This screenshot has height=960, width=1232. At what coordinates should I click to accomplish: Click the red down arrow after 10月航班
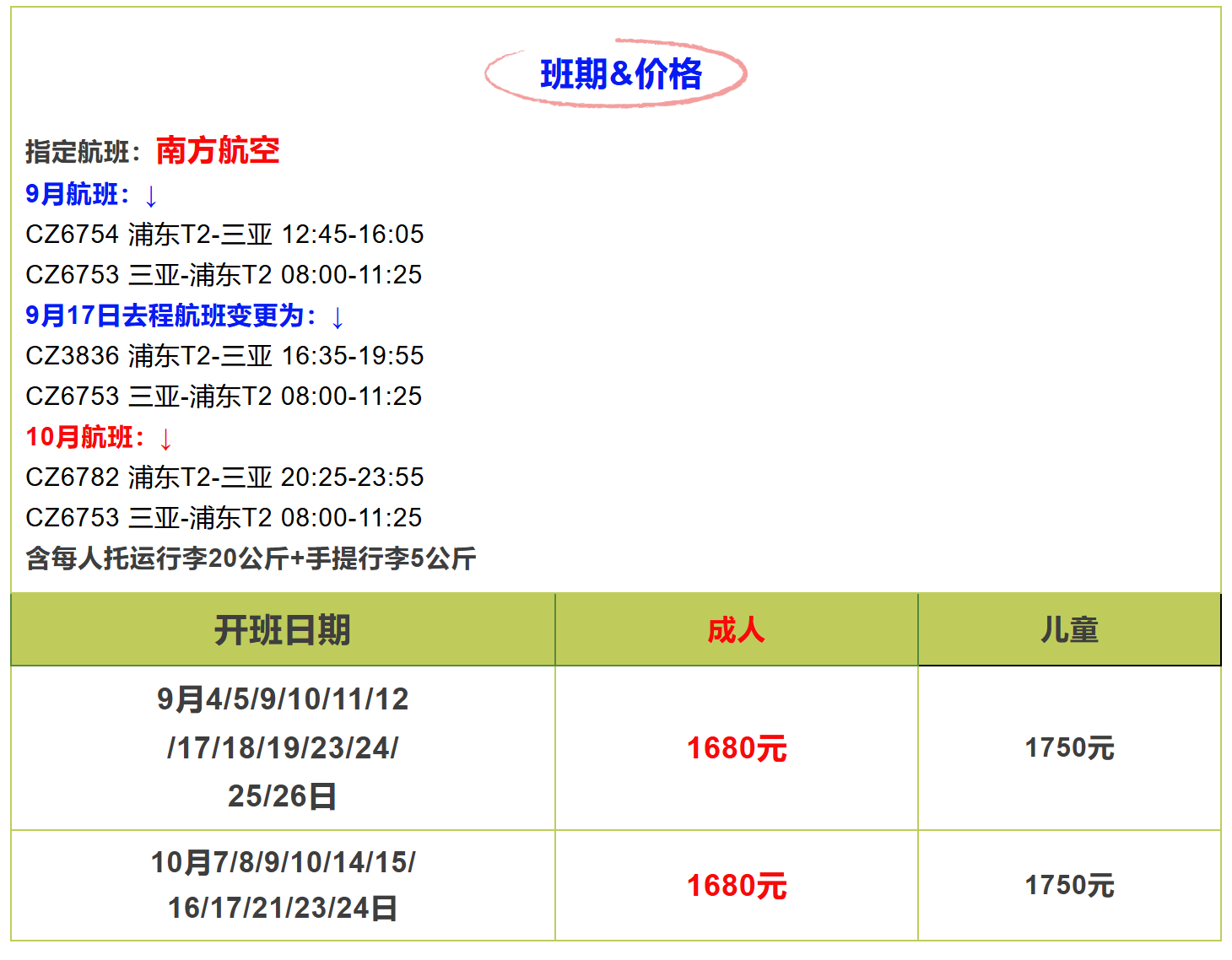coord(165,440)
